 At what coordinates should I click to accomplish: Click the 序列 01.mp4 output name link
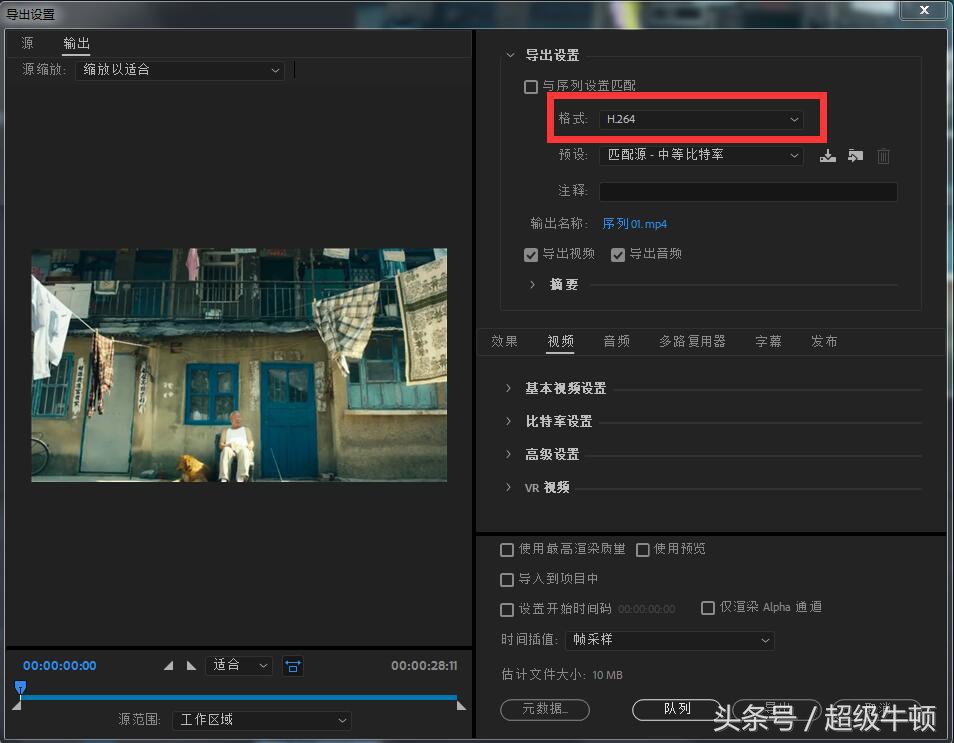point(635,224)
